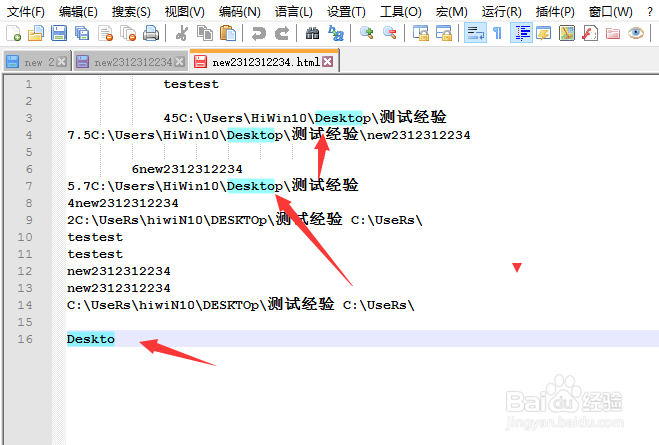Click the New file toolbar icon

pos(13,33)
